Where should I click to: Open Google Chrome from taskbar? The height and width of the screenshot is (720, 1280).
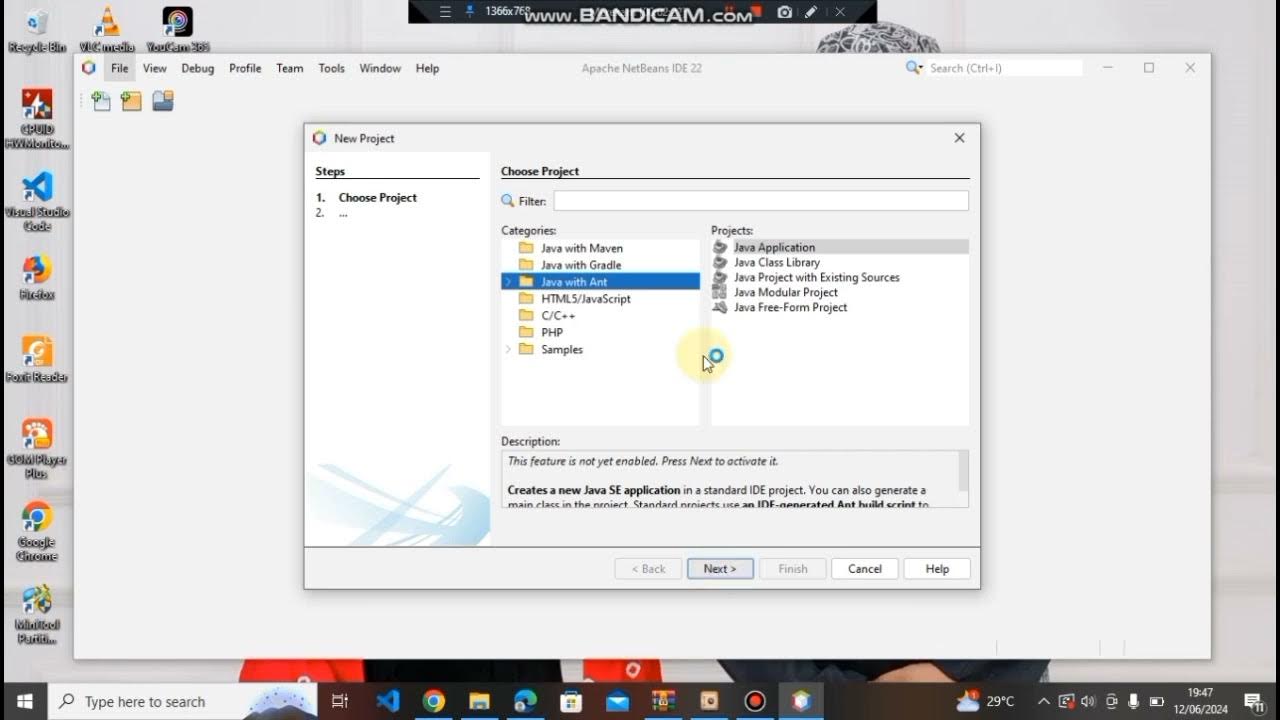point(434,701)
